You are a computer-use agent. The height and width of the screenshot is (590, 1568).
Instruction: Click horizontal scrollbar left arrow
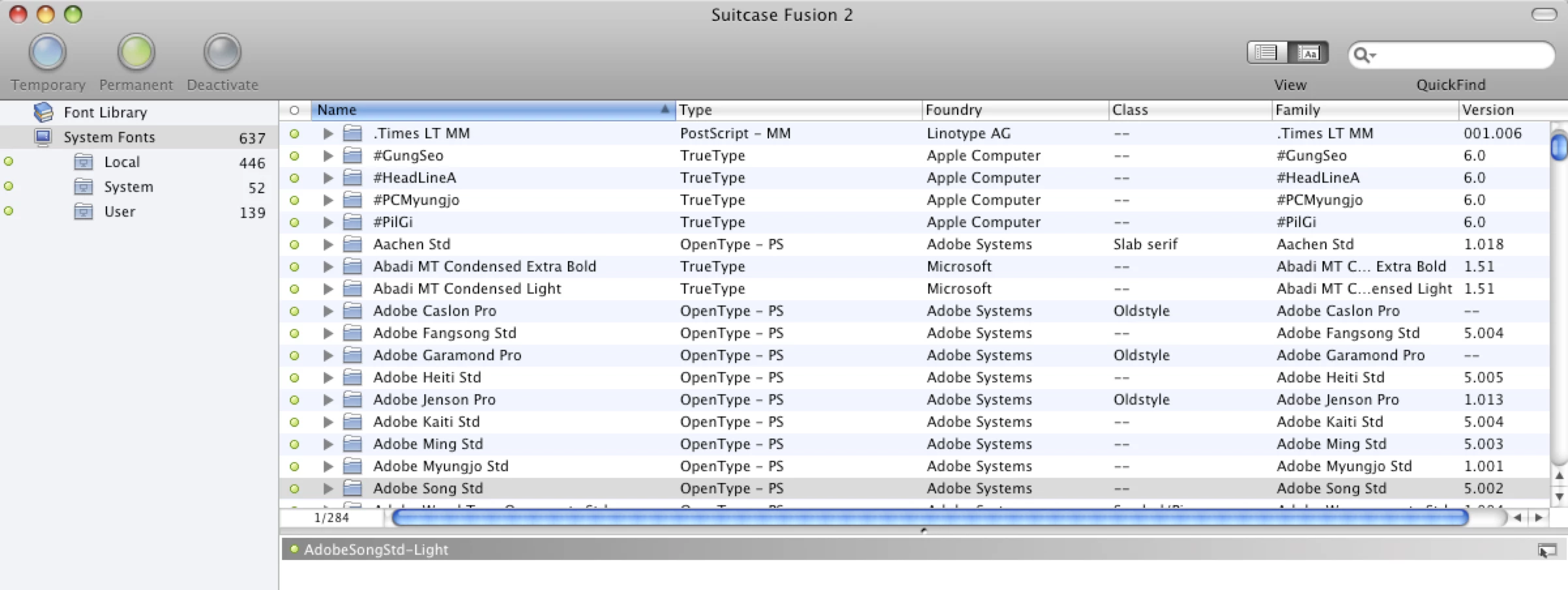click(x=1518, y=518)
